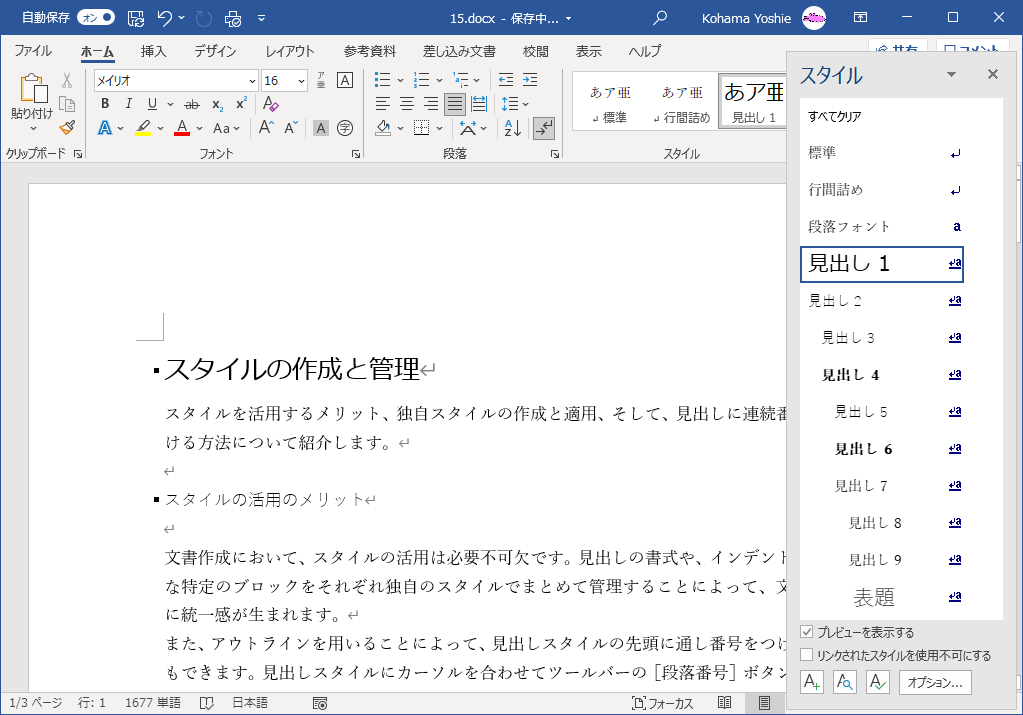Click the sort A-Z icon
Screen dimensions: 1023x715
pyautogui.click(x=512, y=127)
